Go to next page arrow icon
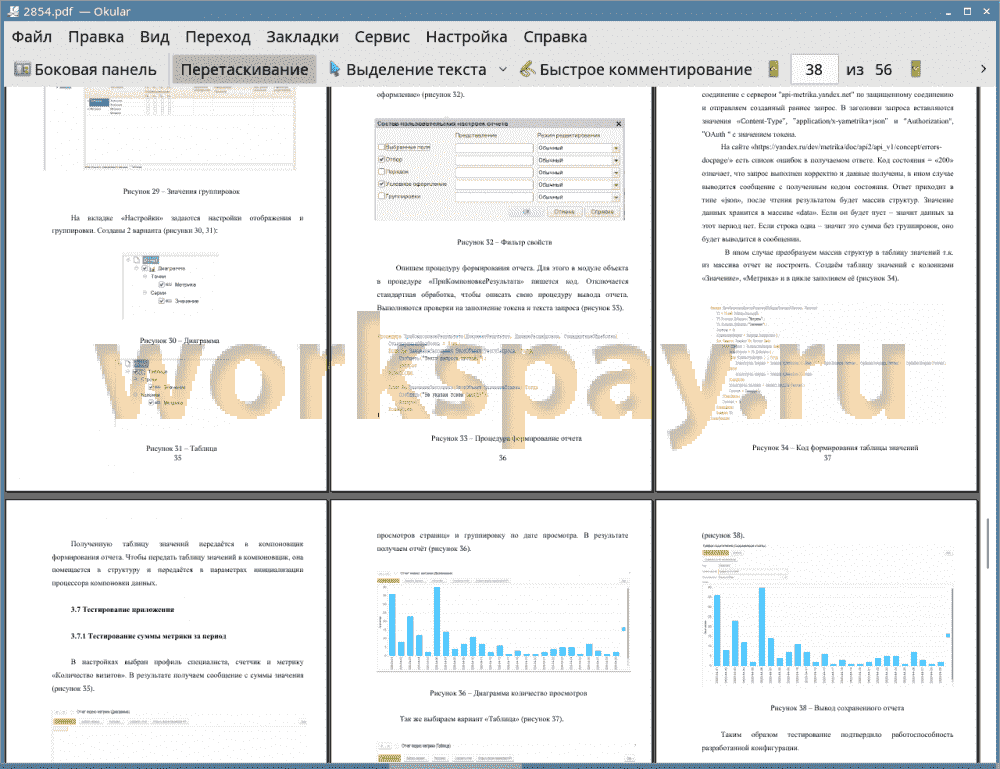 [x=916, y=69]
